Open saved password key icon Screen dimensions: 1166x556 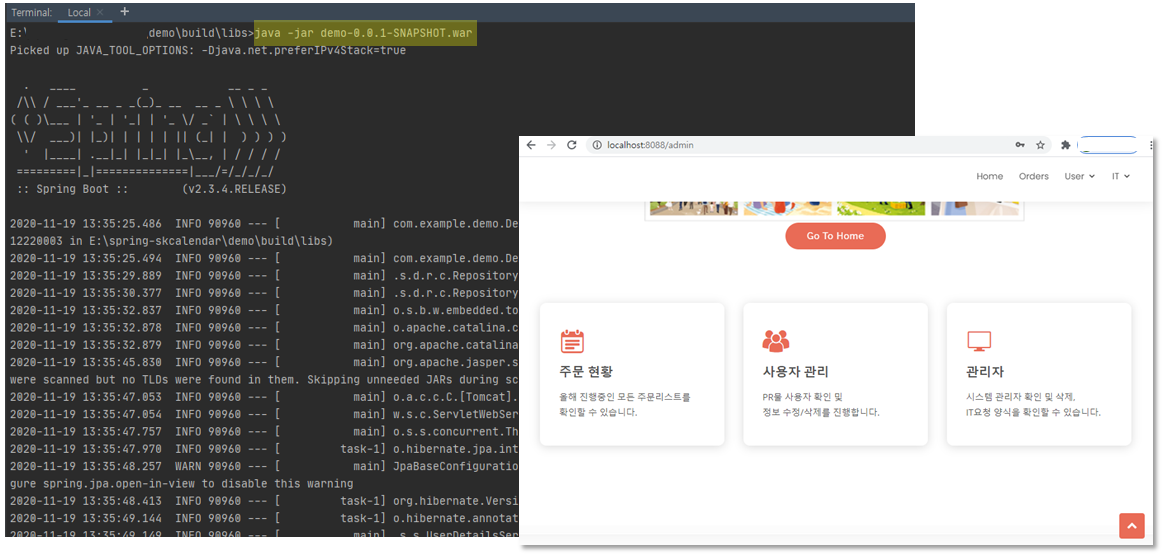tap(1020, 145)
